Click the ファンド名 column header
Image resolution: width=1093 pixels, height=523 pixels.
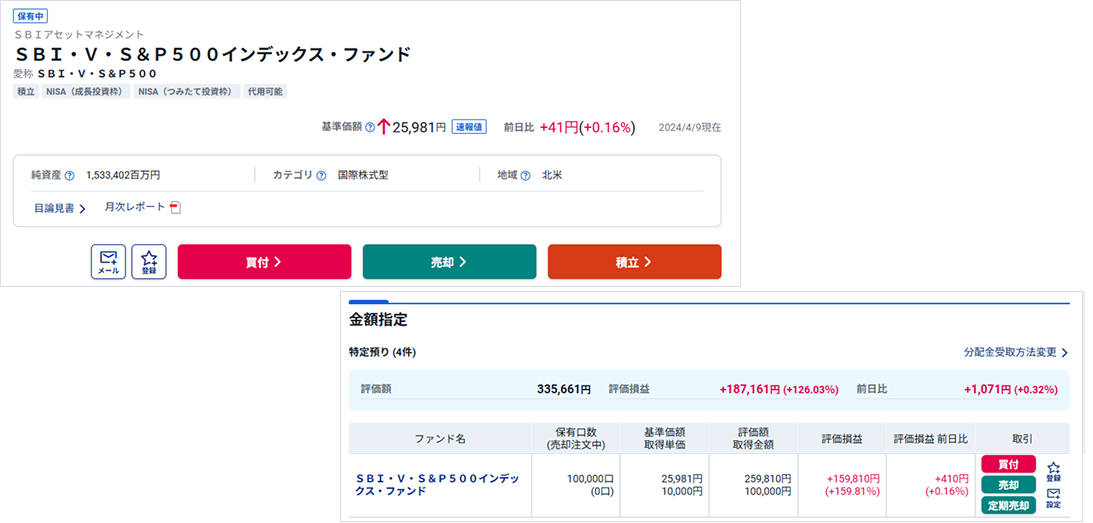pyautogui.click(x=440, y=439)
